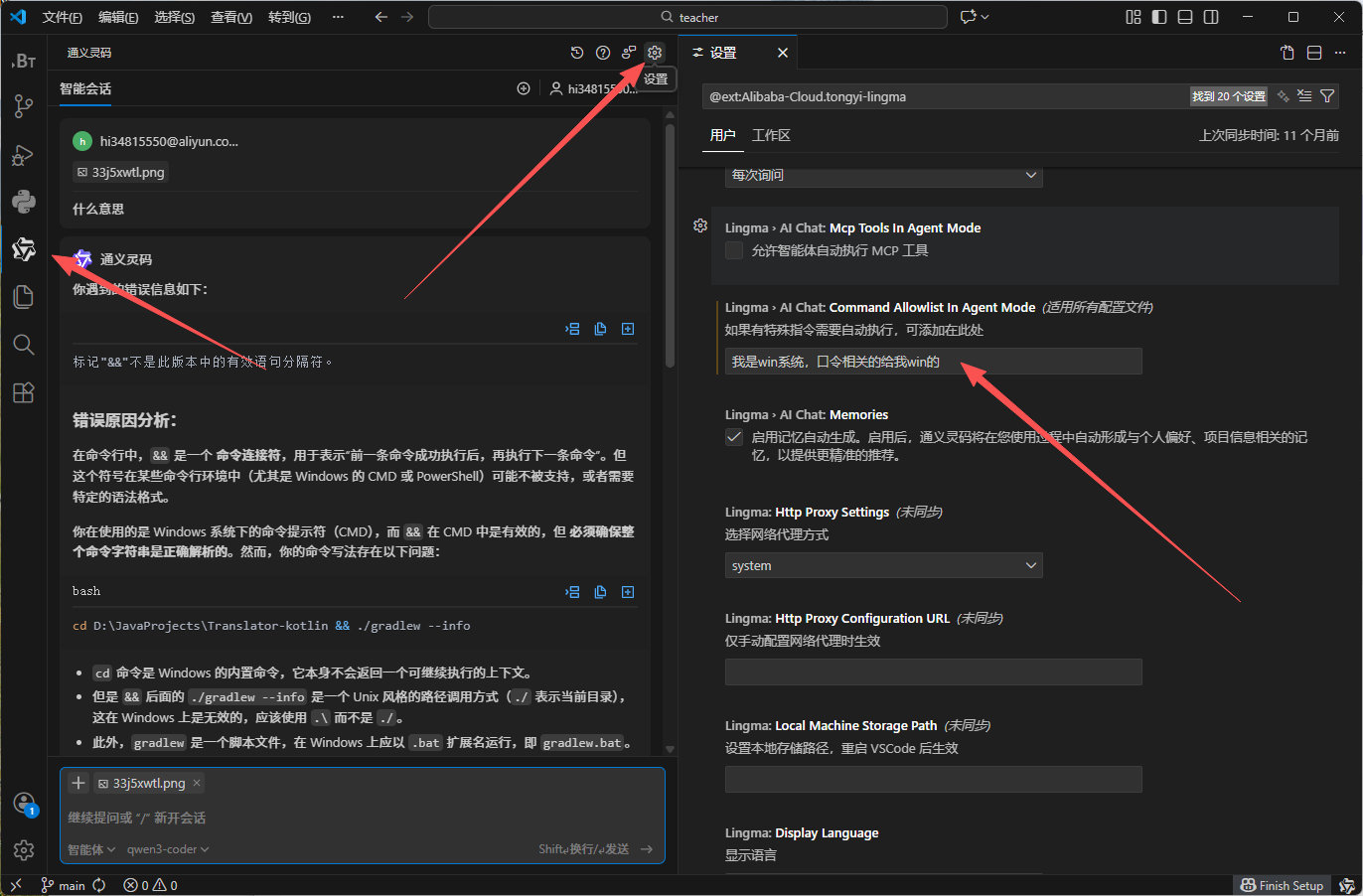
Task: Focus the settings search box
Action: 944,96
